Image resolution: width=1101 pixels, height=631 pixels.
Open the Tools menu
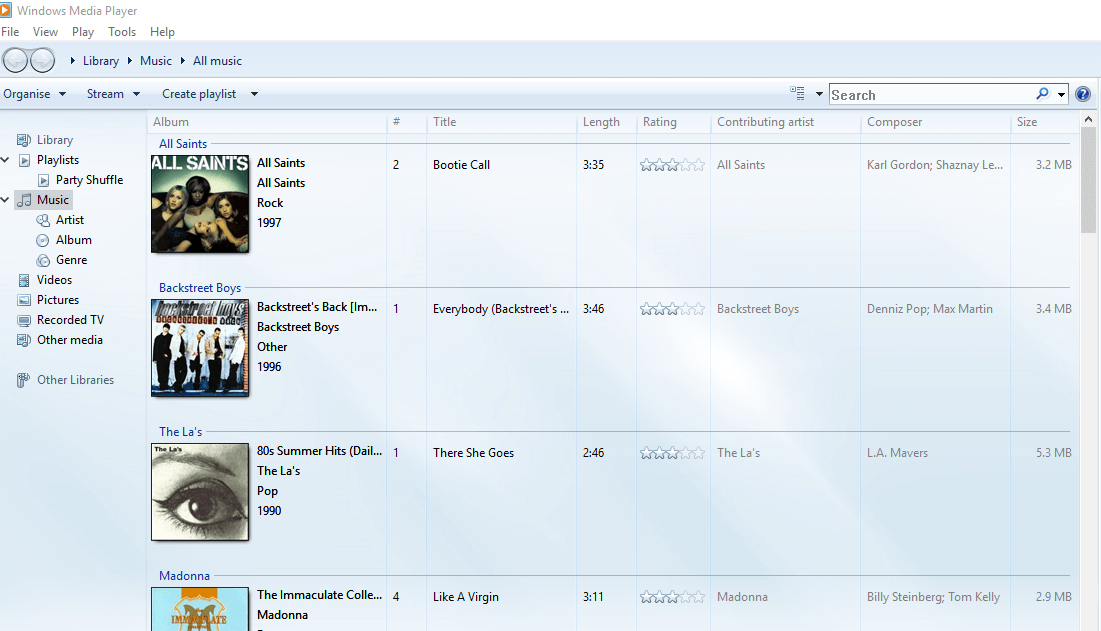[121, 32]
